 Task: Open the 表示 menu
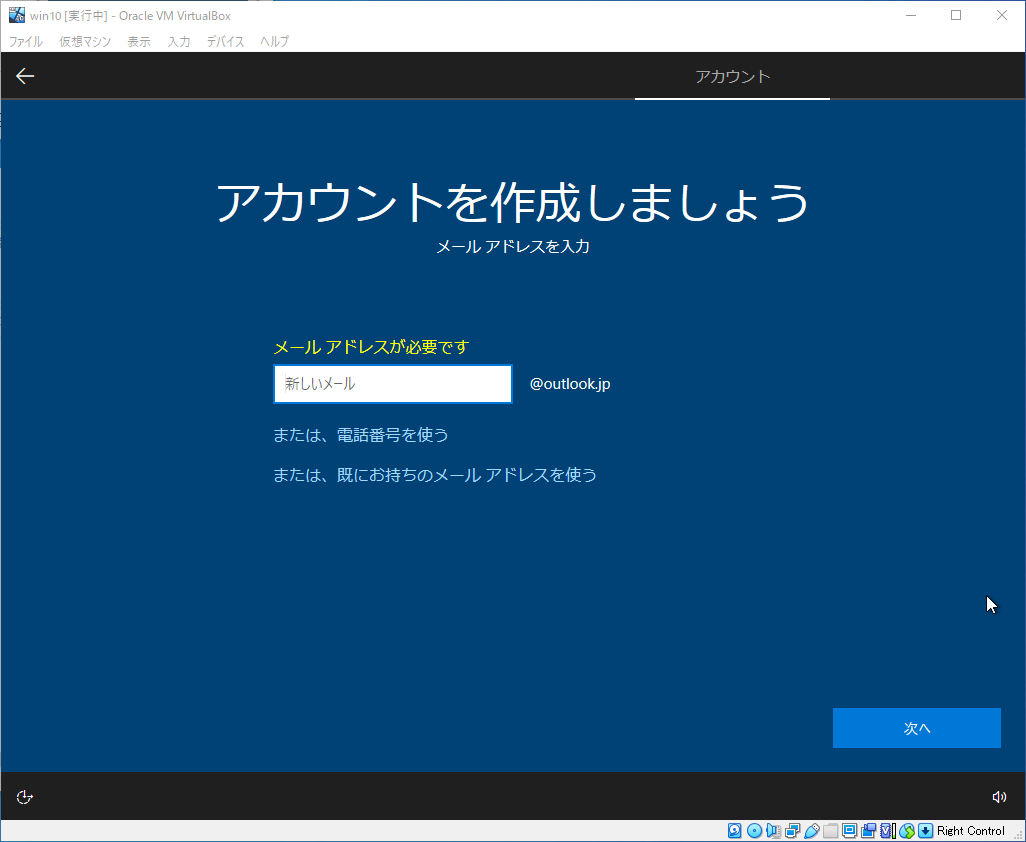(139, 41)
